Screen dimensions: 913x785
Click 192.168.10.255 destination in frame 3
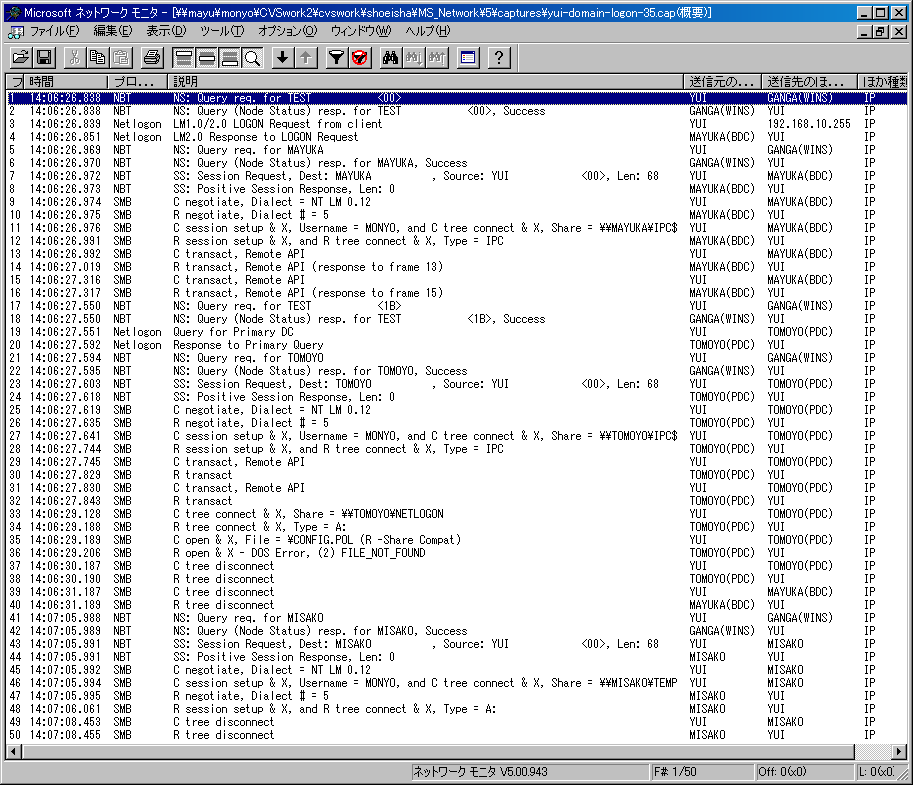[x=809, y=124]
